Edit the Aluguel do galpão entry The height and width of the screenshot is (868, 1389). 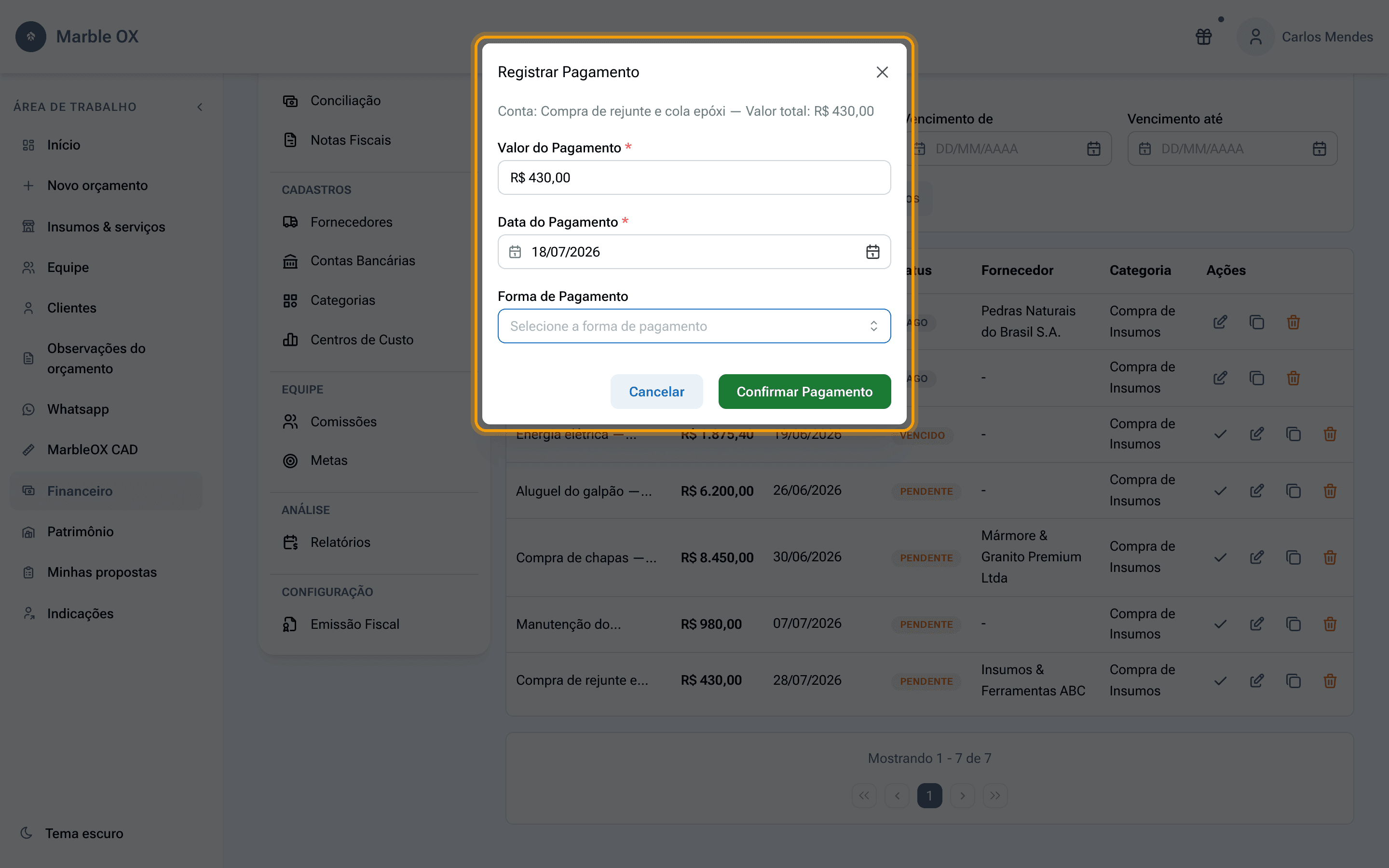pos(1256,491)
